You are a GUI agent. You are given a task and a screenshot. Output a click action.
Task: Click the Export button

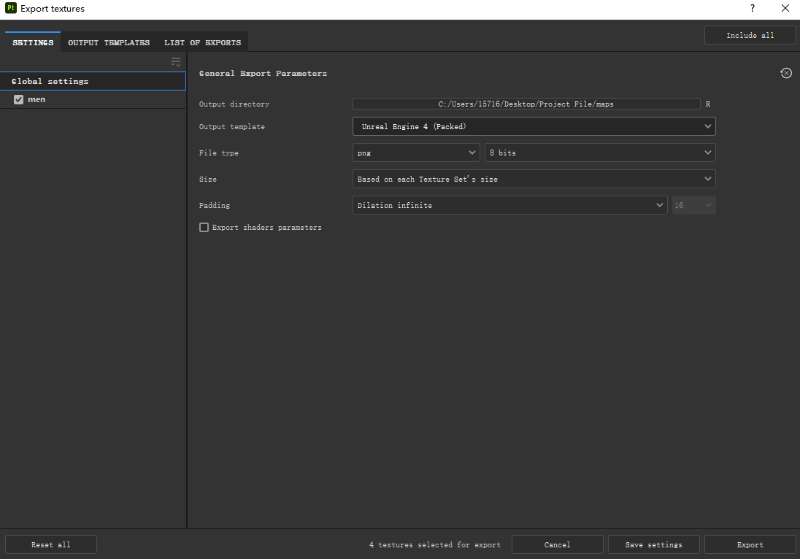tap(750, 545)
